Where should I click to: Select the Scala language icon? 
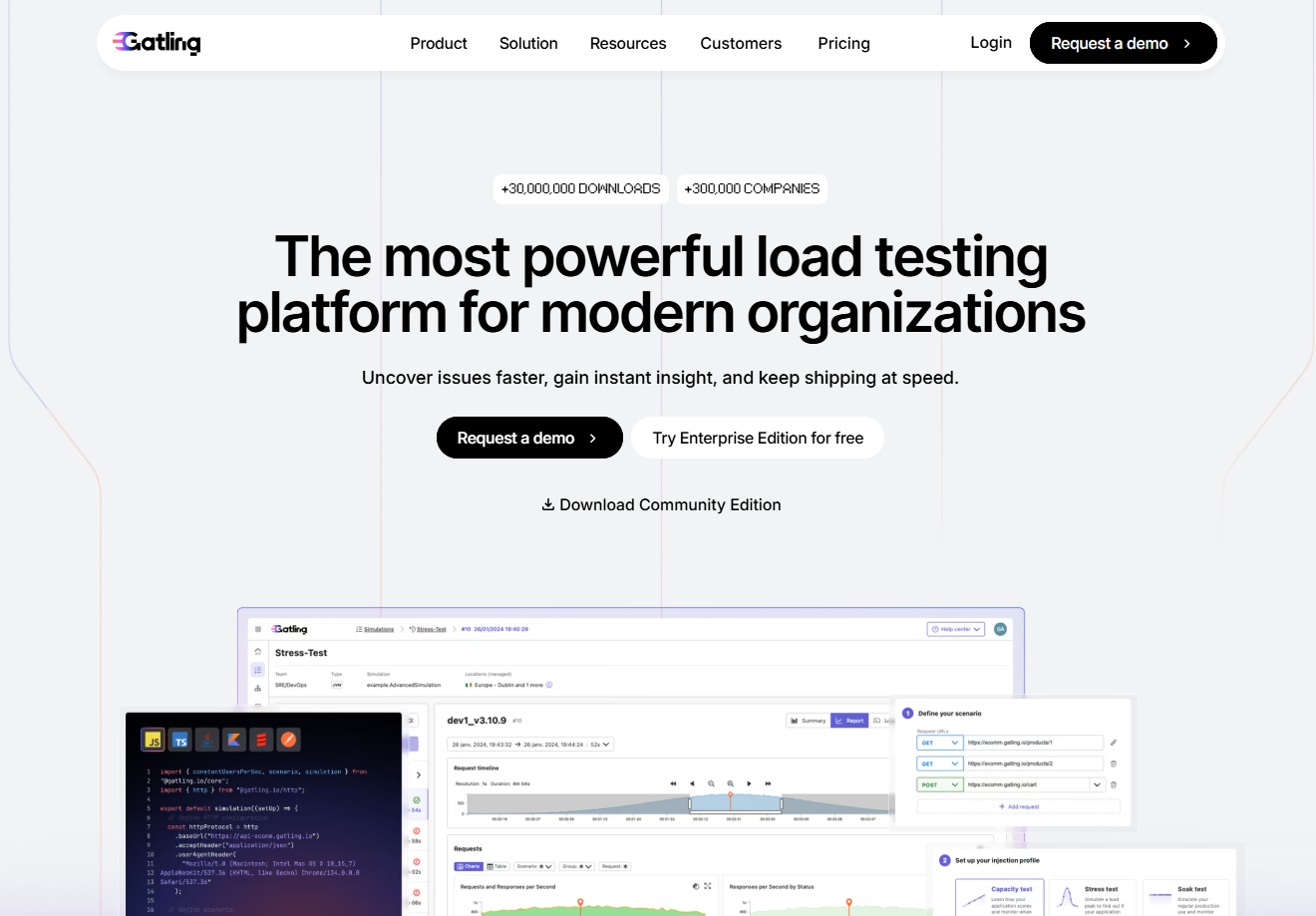[261, 741]
